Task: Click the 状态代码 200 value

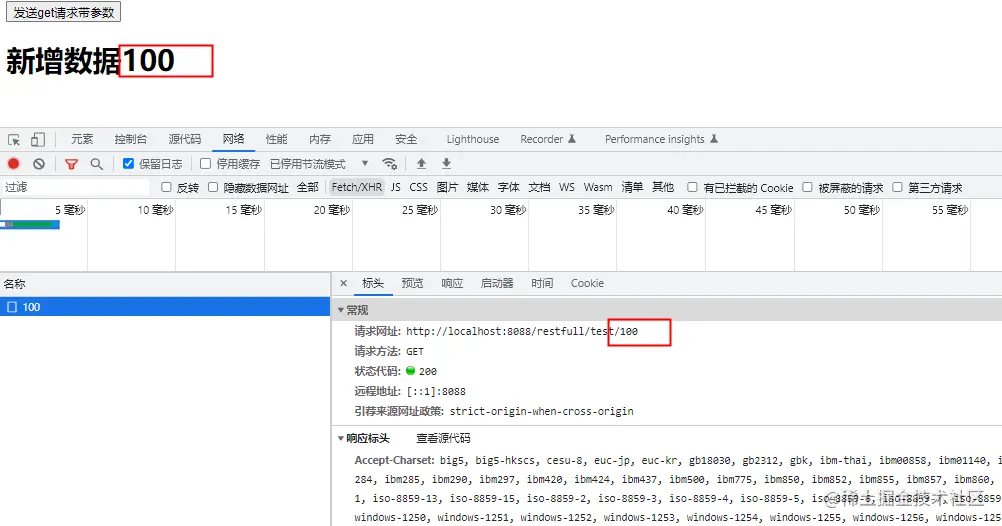Action: 428,371
